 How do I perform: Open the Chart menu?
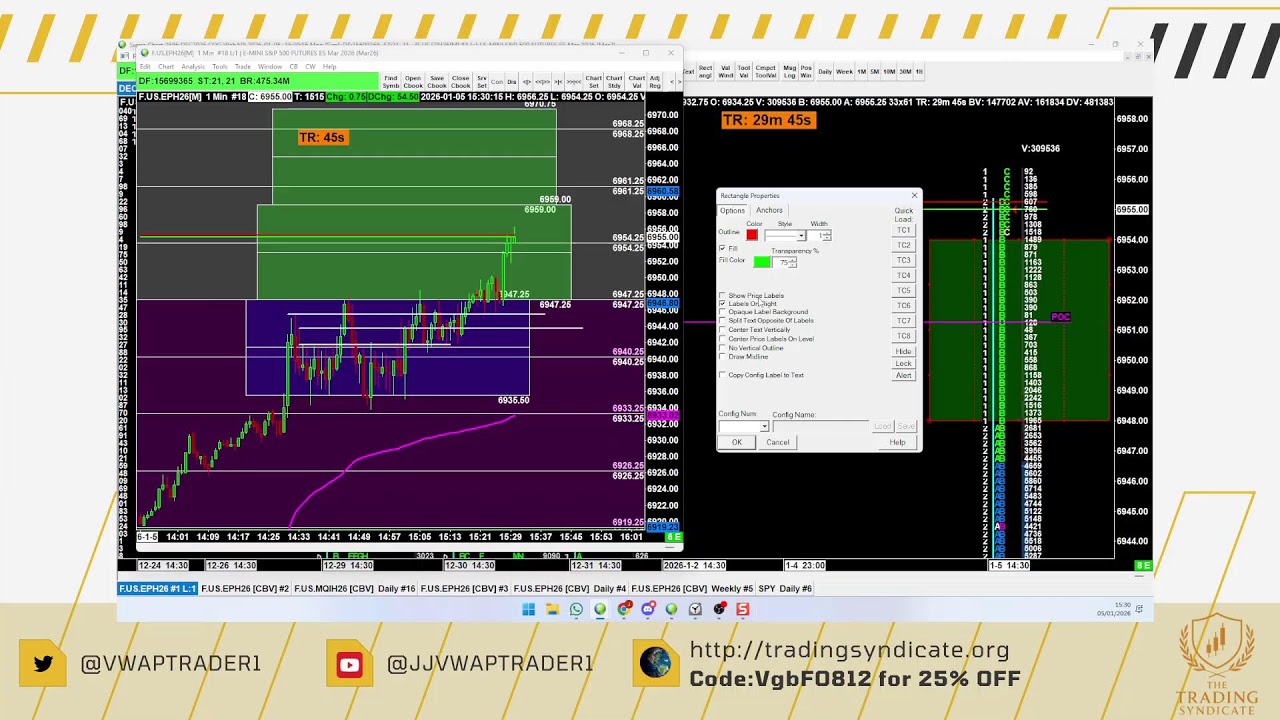pyautogui.click(x=166, y=67)
